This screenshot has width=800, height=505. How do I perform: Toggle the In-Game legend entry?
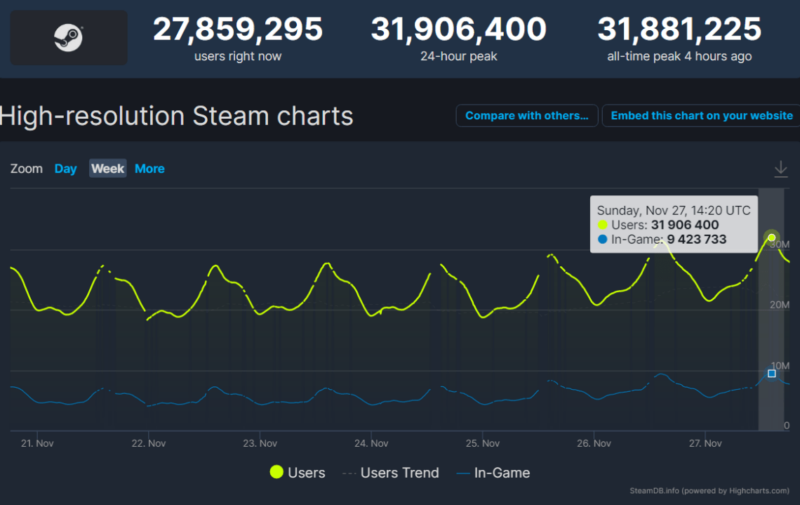493,473
